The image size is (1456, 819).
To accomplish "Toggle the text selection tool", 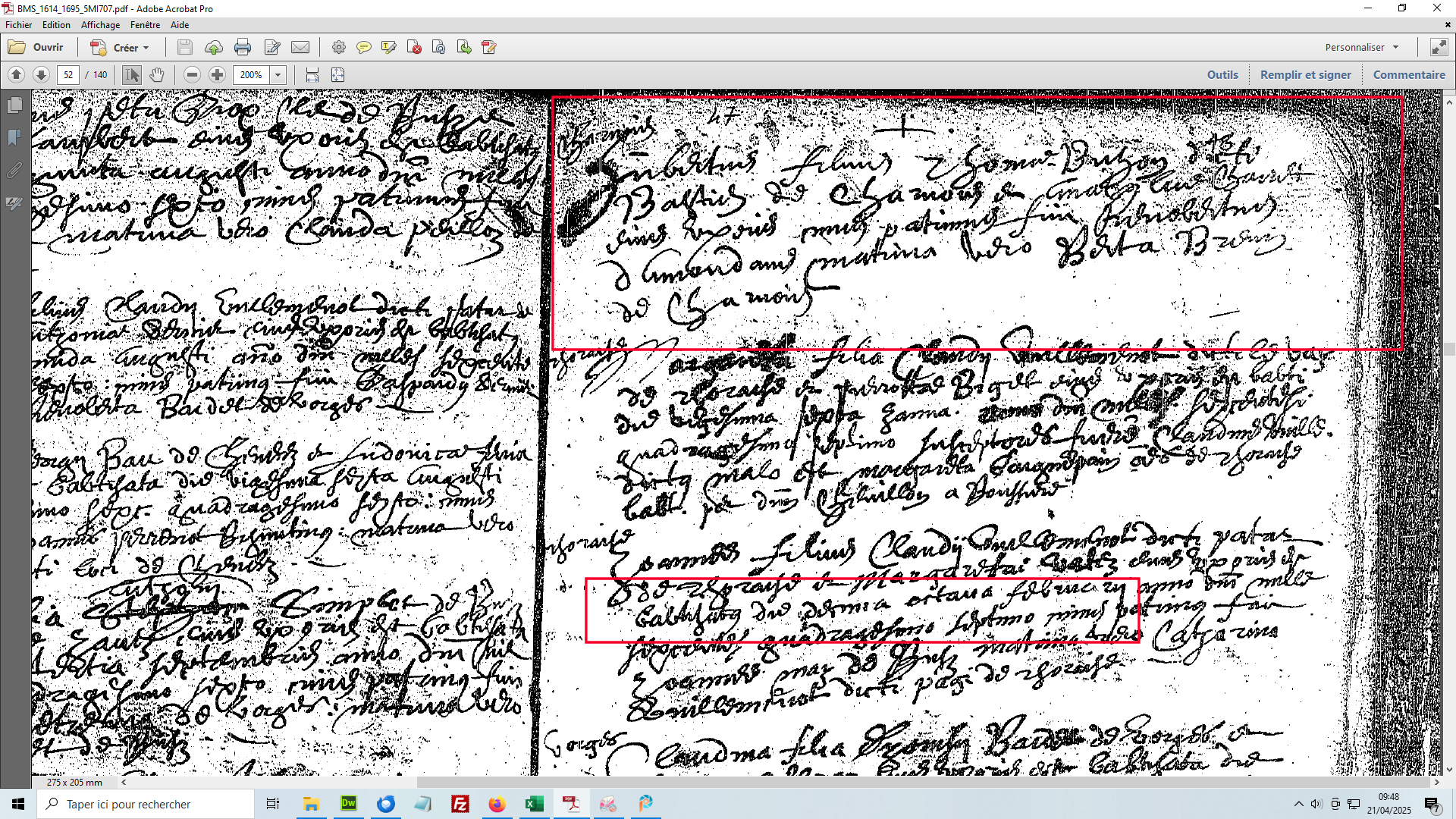I will click(131, 75).
